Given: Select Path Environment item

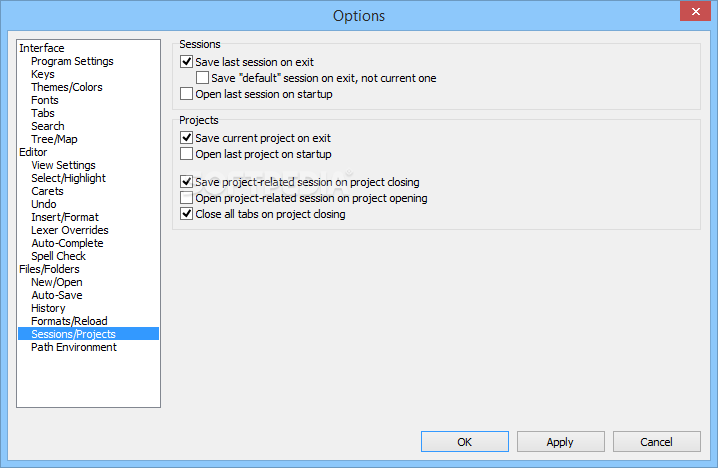Looking at the screenshot, I should click(x=74, y=347).
